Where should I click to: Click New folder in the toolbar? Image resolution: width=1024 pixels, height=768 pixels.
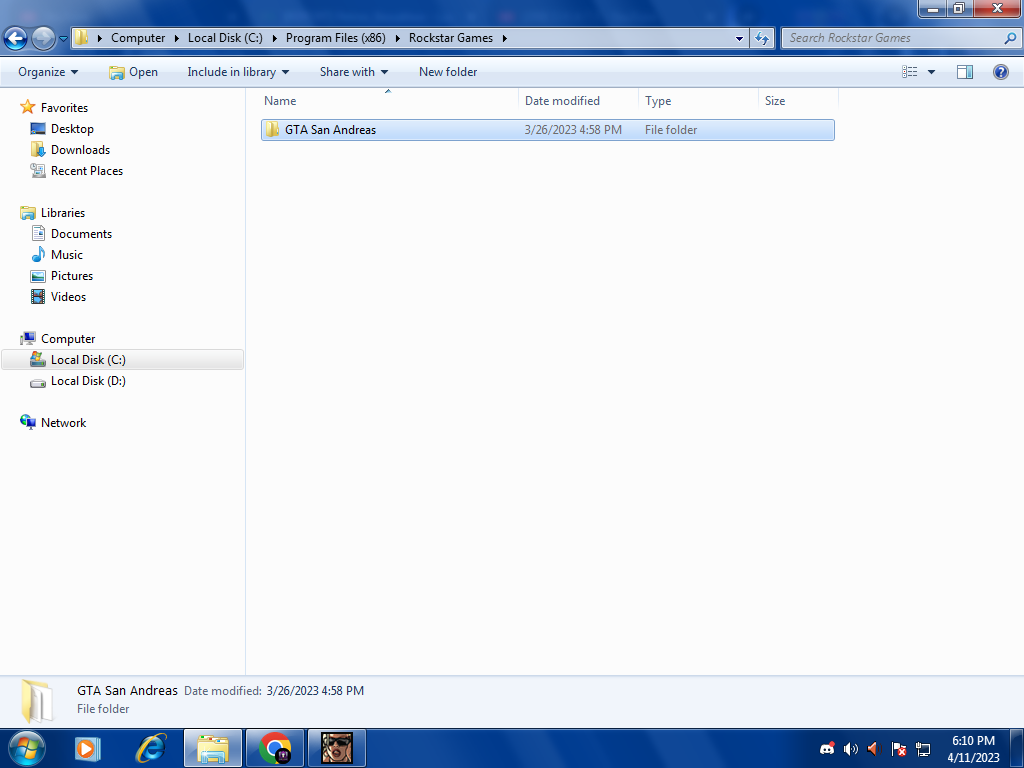point(448,72)
